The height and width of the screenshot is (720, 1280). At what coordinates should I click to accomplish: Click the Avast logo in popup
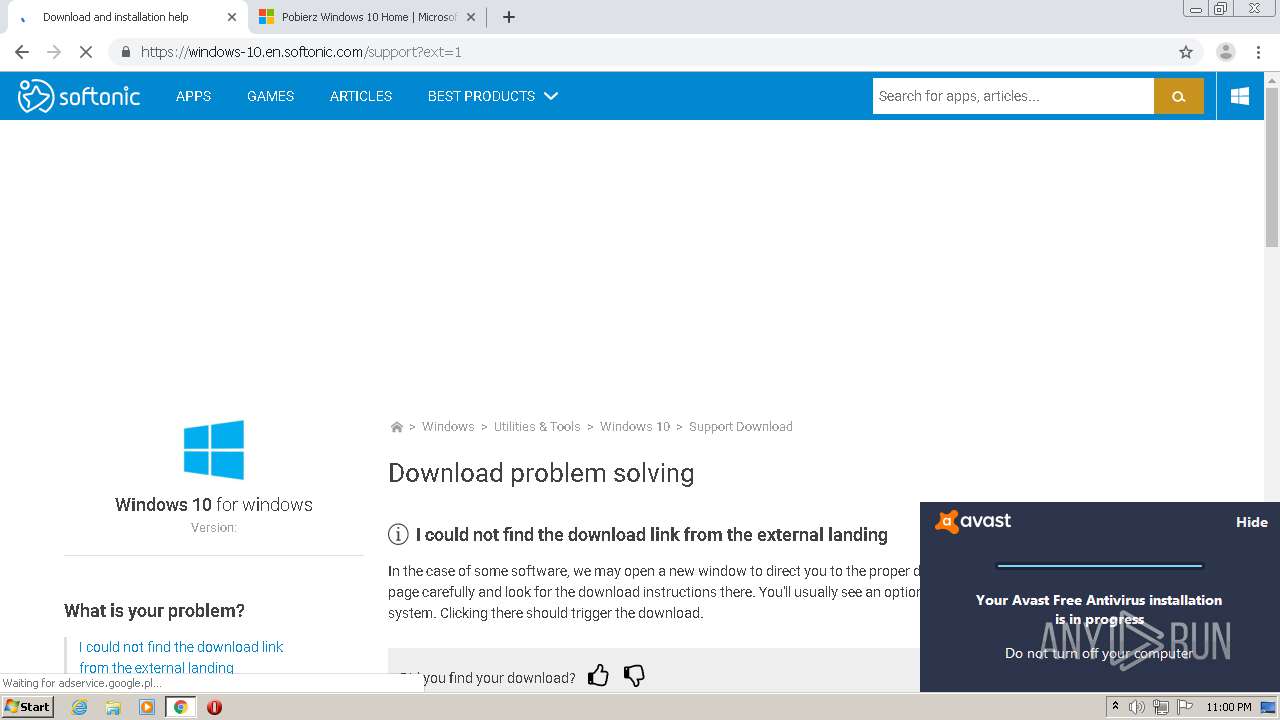(973, 522)
